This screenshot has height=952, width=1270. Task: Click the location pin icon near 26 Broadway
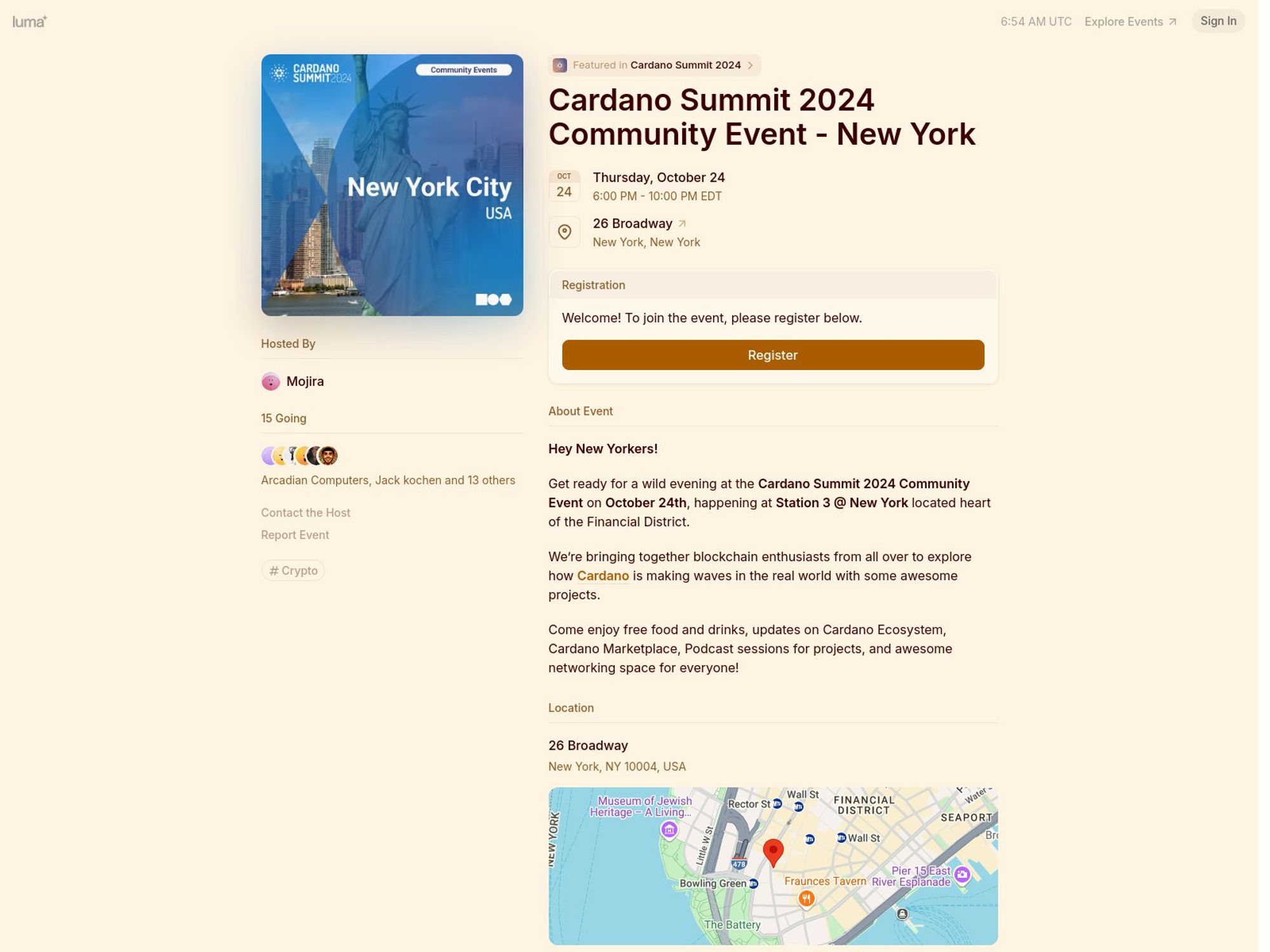click(x=564, y=232)
